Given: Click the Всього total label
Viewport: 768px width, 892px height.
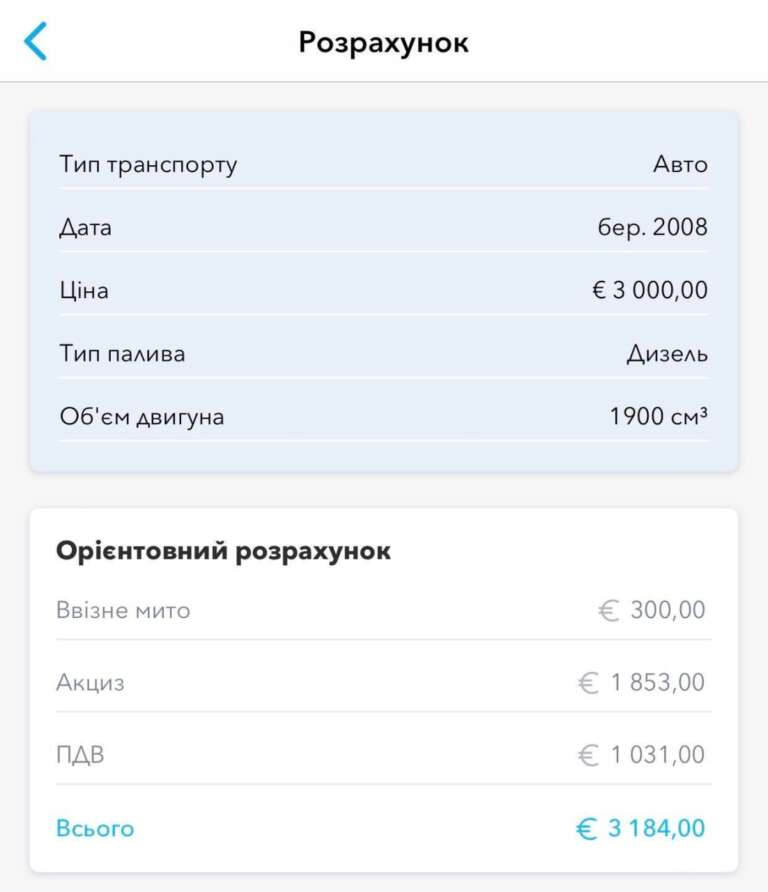Looking at the screenshot, I should pyautogui.click(x=95, y=829).
